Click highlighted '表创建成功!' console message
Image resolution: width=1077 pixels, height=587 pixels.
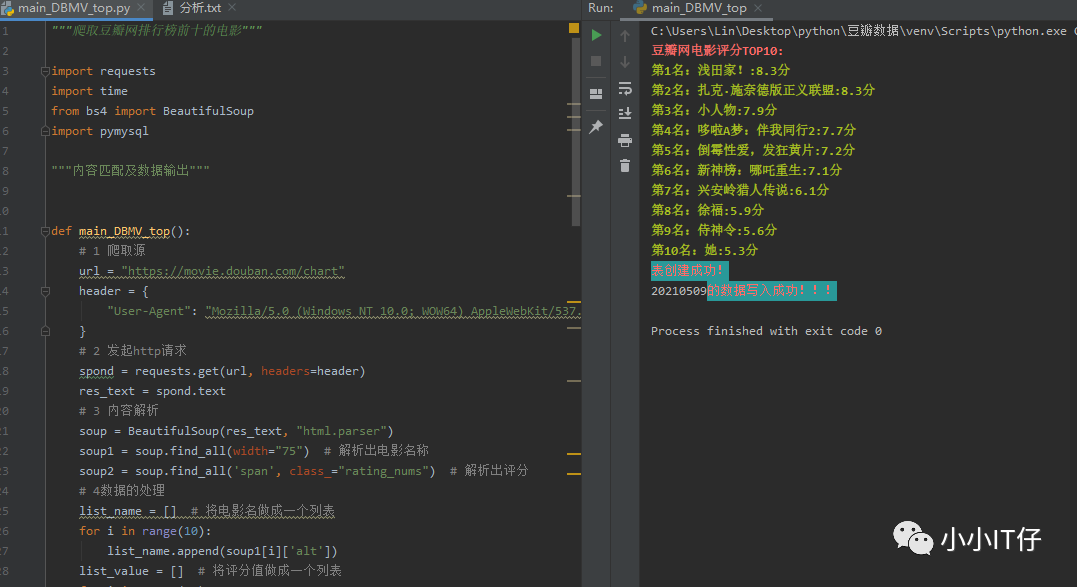689,271
